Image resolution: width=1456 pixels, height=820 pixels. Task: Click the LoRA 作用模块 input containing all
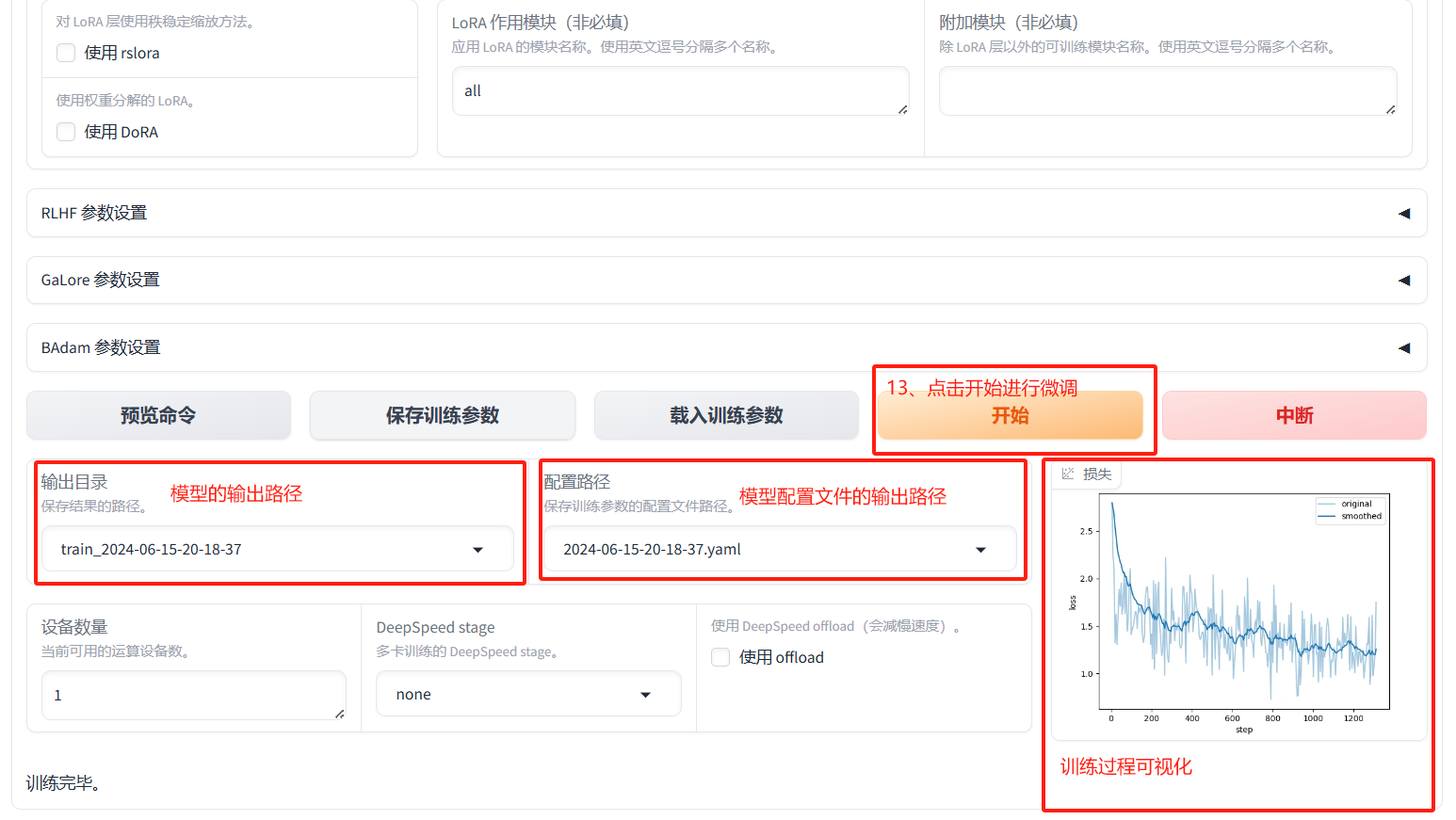point(680,90)
